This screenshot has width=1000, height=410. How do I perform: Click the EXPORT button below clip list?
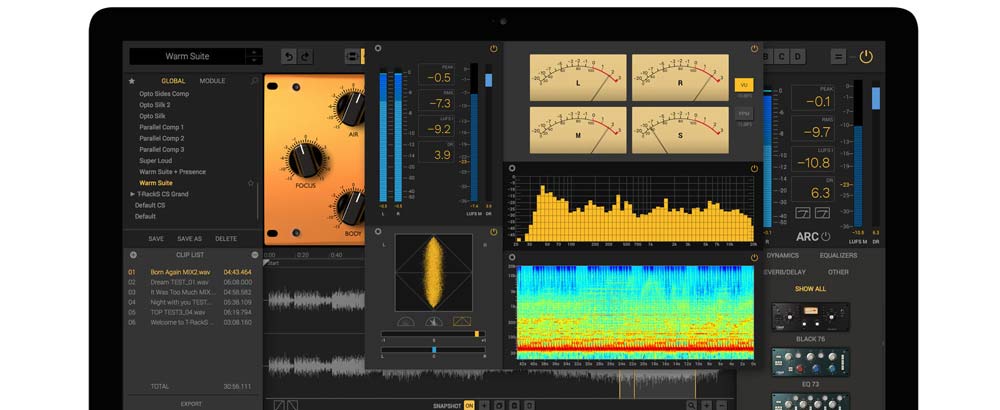click(x=191, y=404)
